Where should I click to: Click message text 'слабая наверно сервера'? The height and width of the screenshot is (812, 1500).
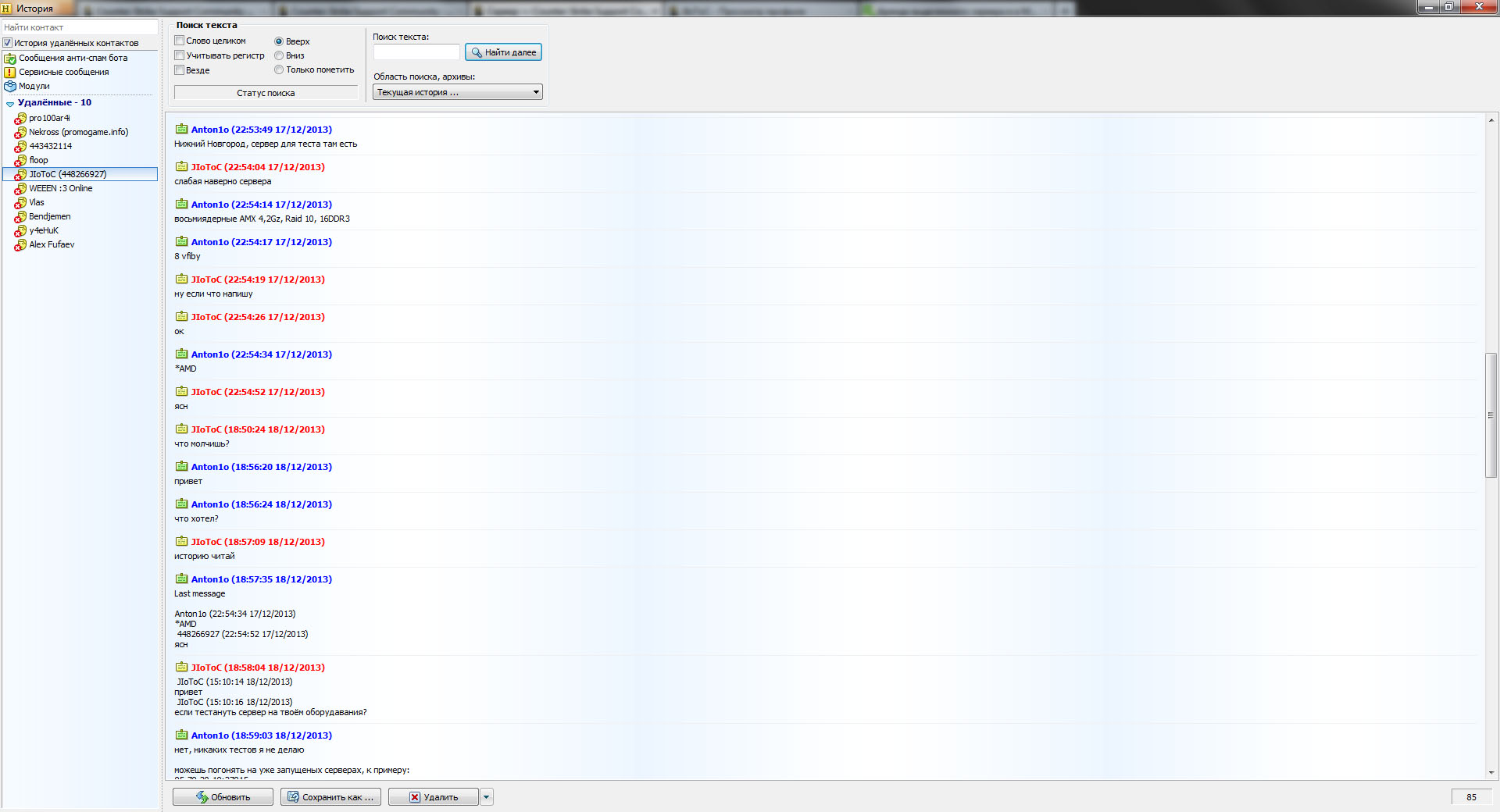(x=223, y=182)
